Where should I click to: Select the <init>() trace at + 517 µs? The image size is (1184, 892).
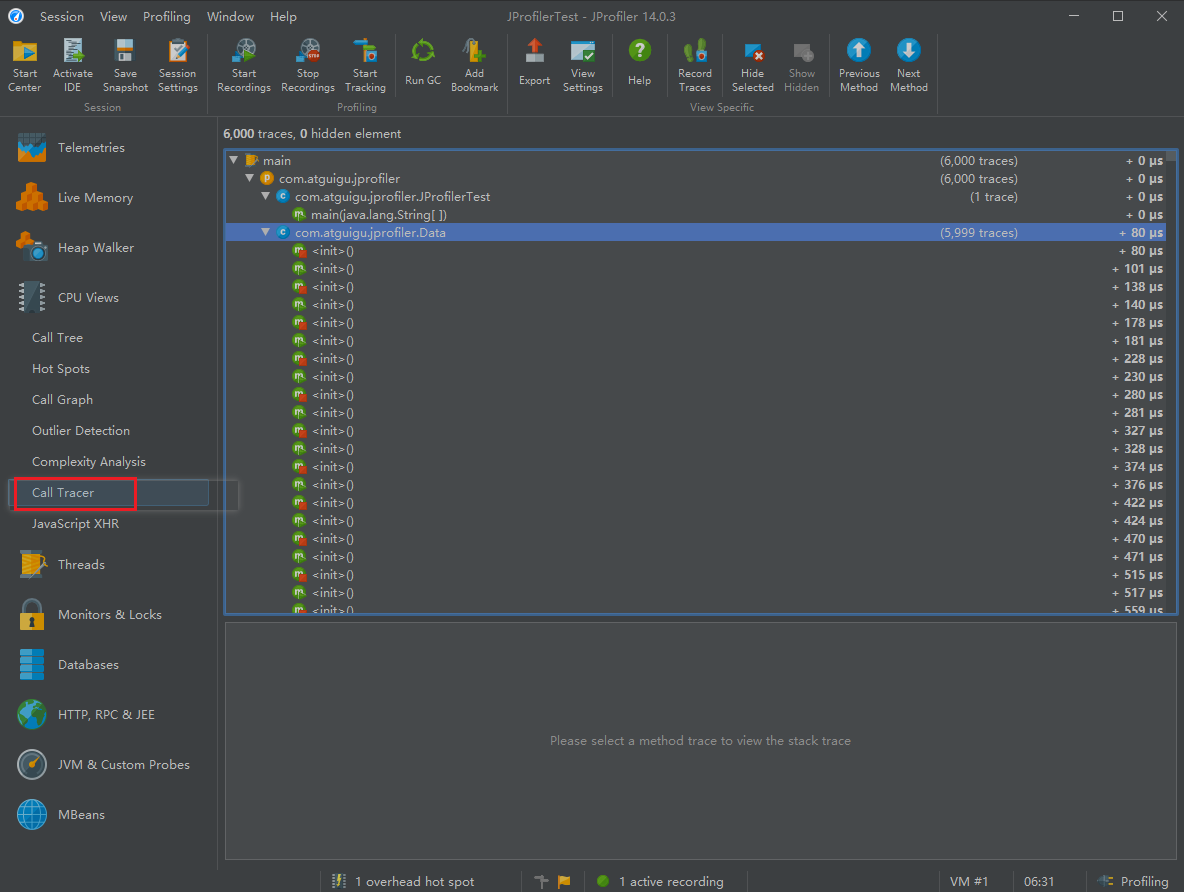(x=695, y=593)
